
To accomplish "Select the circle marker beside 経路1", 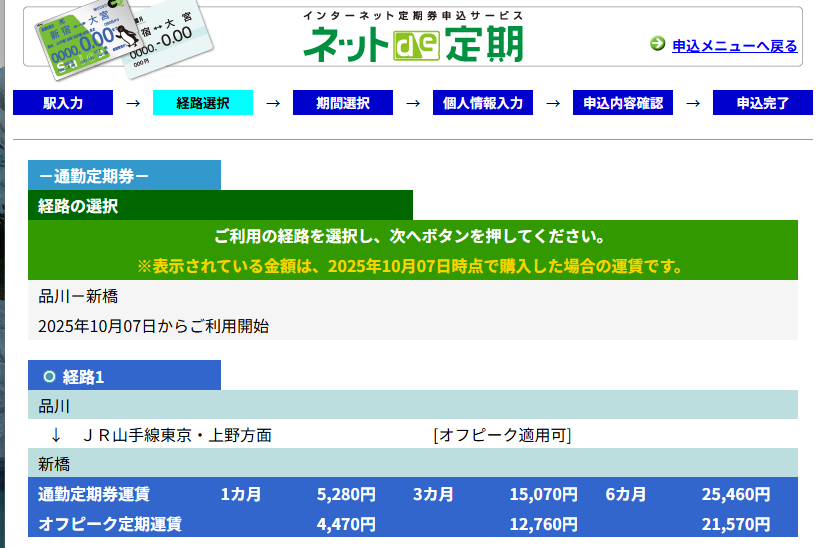I will 49,376.
